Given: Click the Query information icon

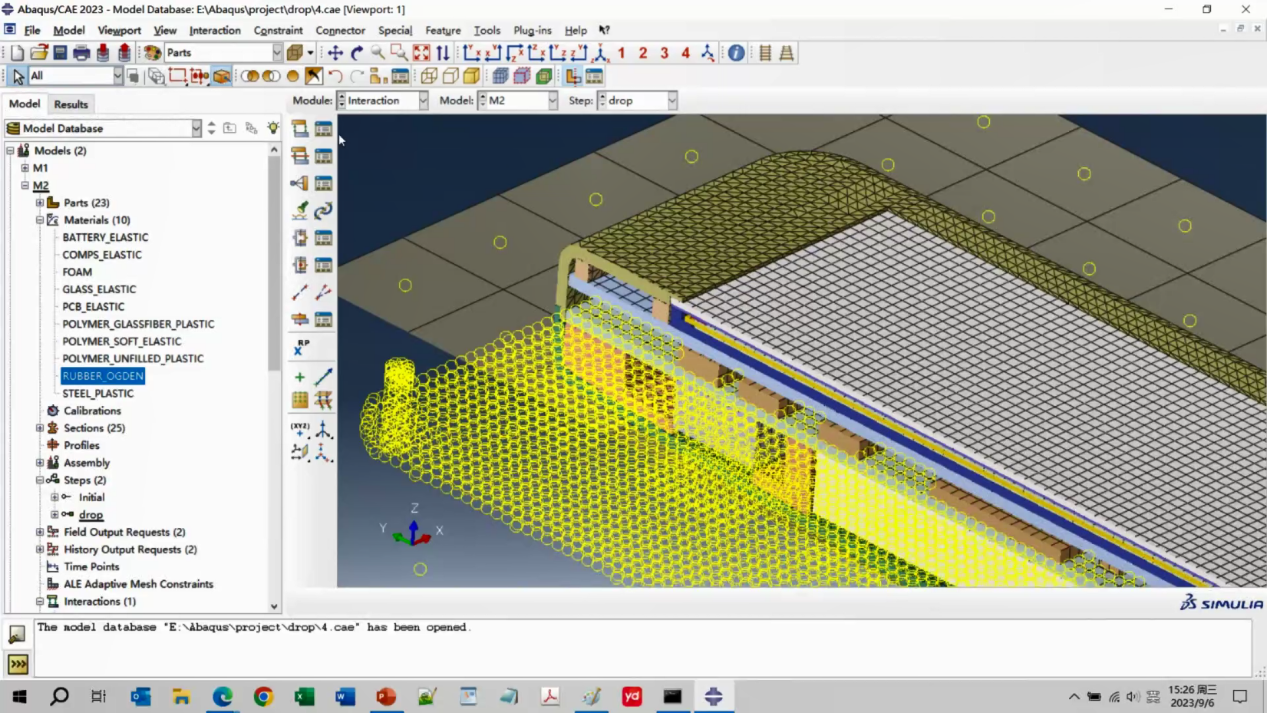Looking at the screenshot, I should [x=736, y=53].
